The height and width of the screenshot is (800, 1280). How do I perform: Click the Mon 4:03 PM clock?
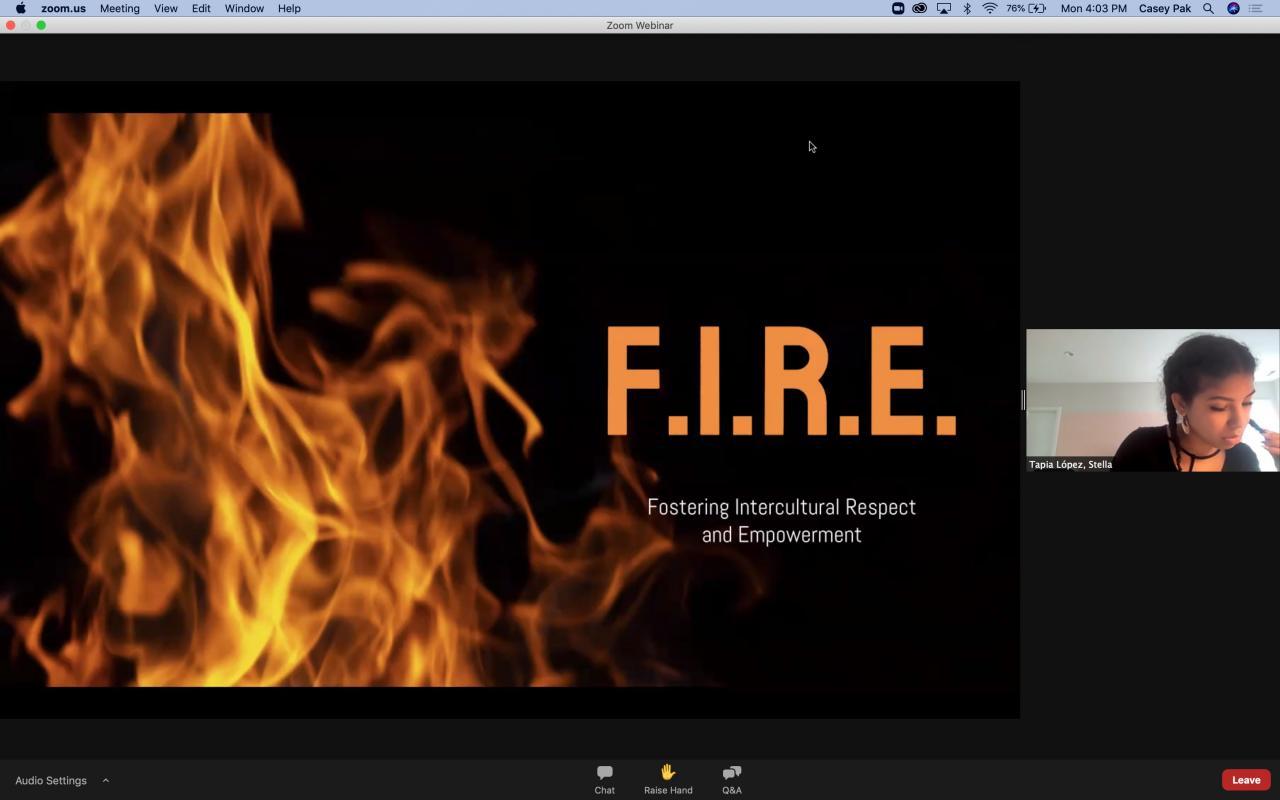[x=1093, y=8]
